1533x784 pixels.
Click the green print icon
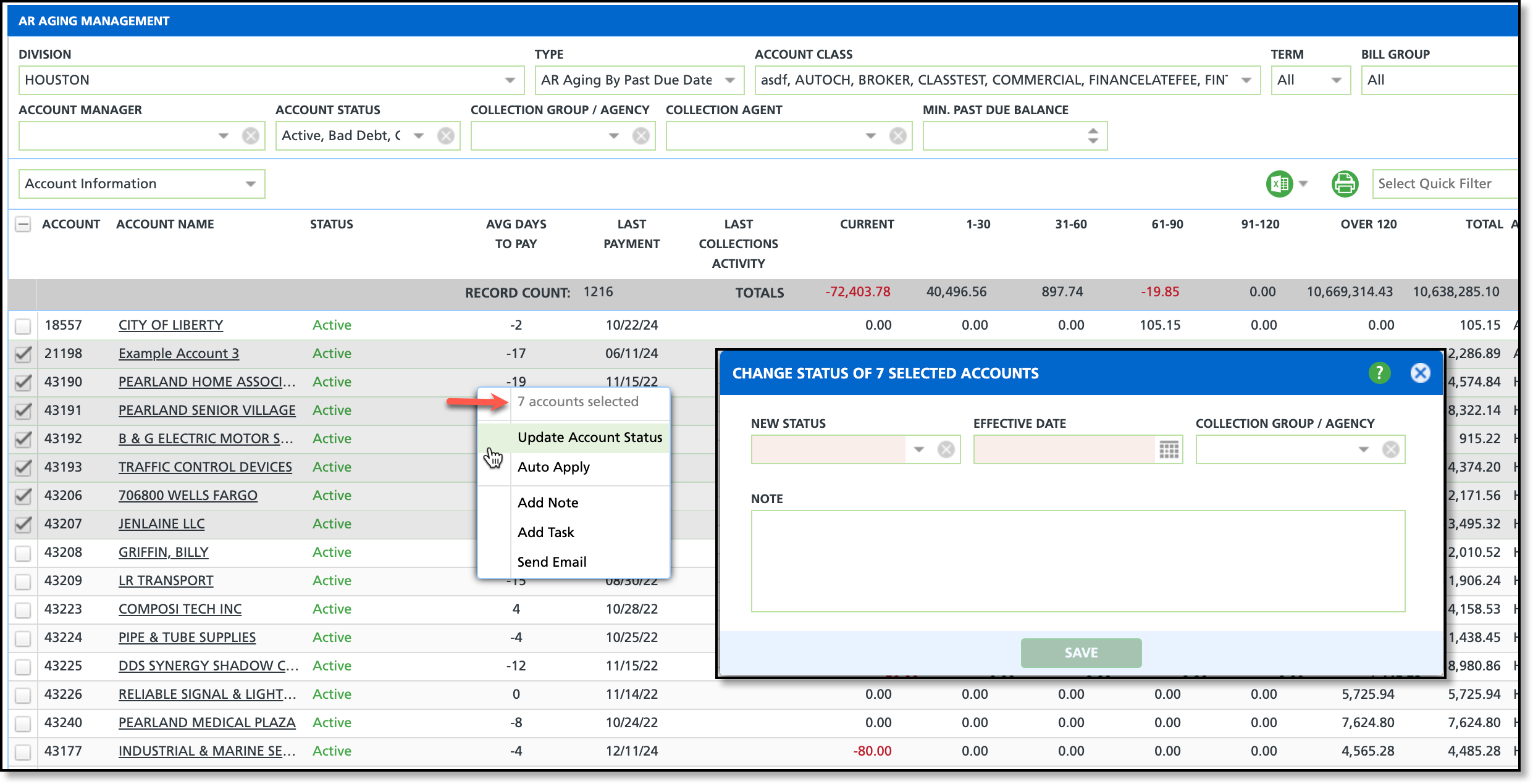(1345, 184)
